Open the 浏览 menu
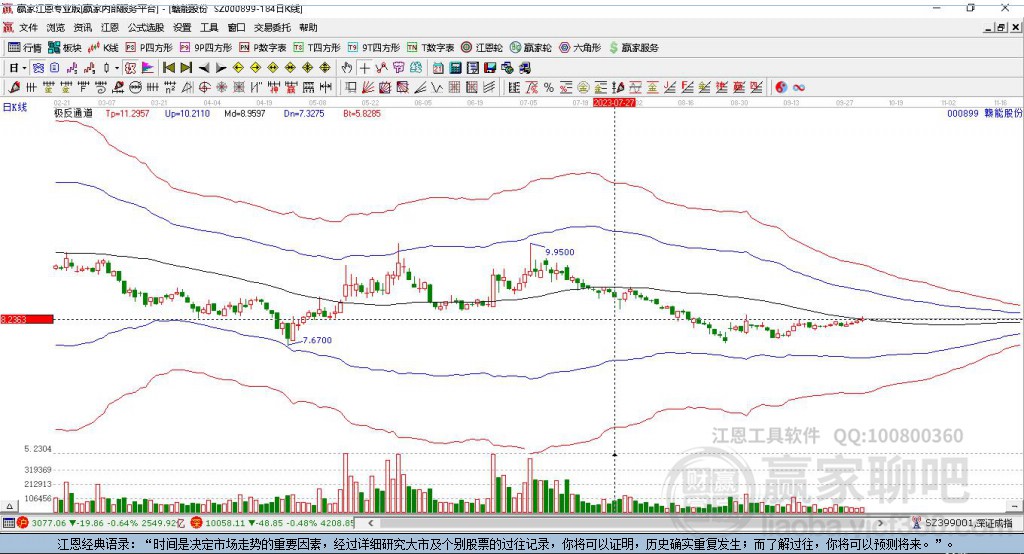1024x554 pixels. pyautogui.click(x=56, y=27)
